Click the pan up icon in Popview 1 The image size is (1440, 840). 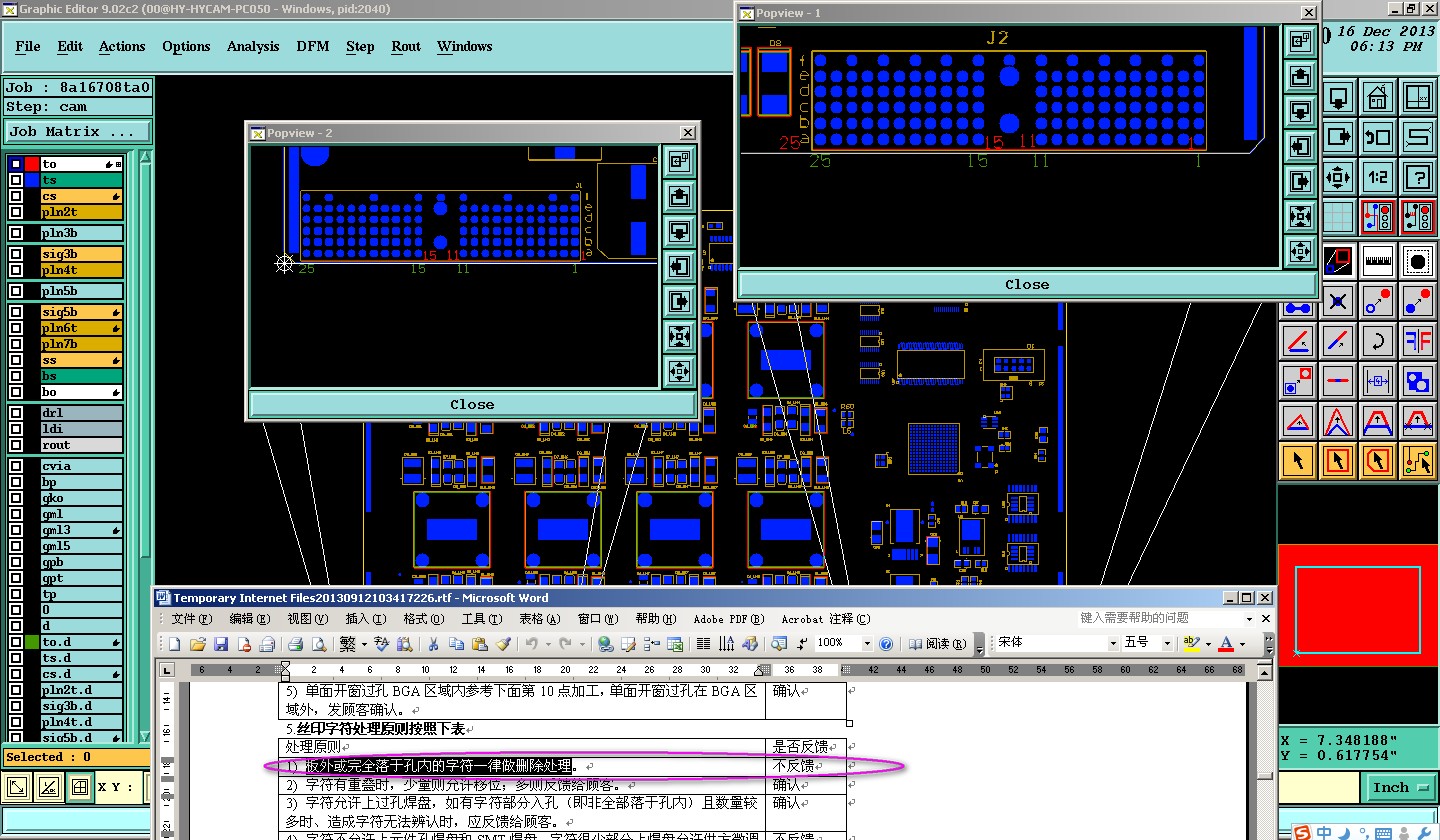1300,76
